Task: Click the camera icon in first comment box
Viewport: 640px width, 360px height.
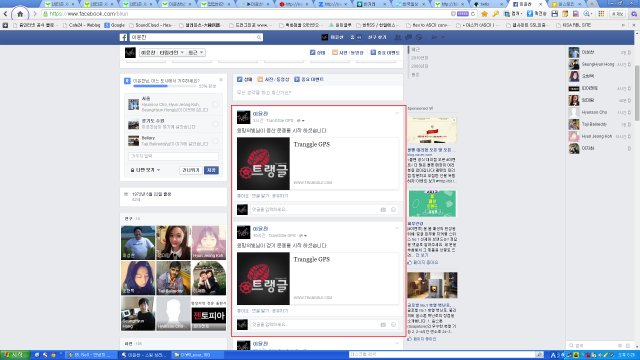Action: click(383, 209)
